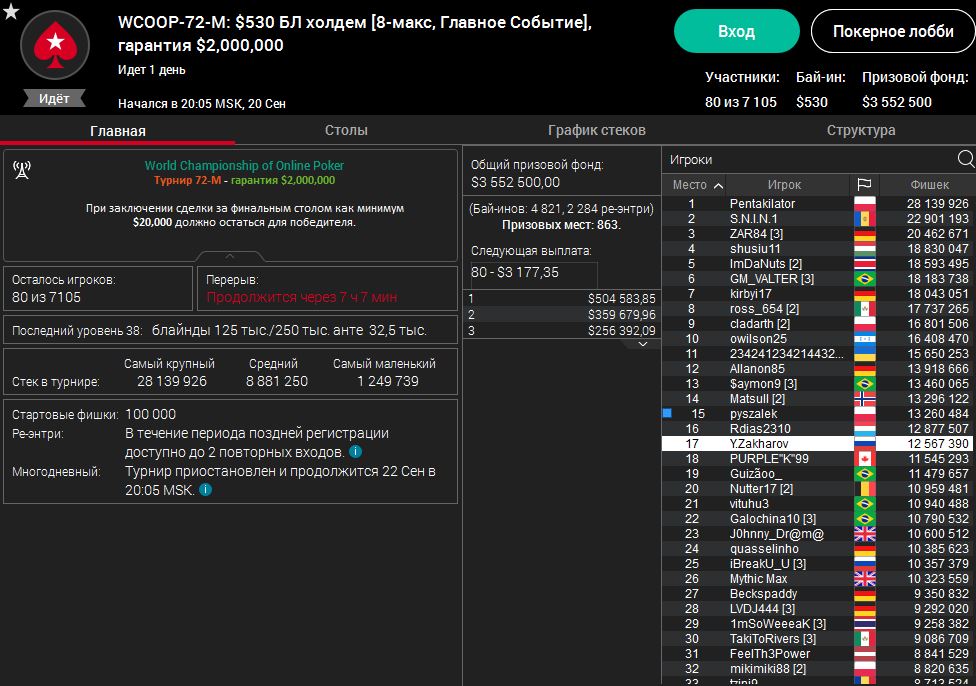Select player kirbyi17
This screenshot has height=686, width=976.
coord(817,293)
